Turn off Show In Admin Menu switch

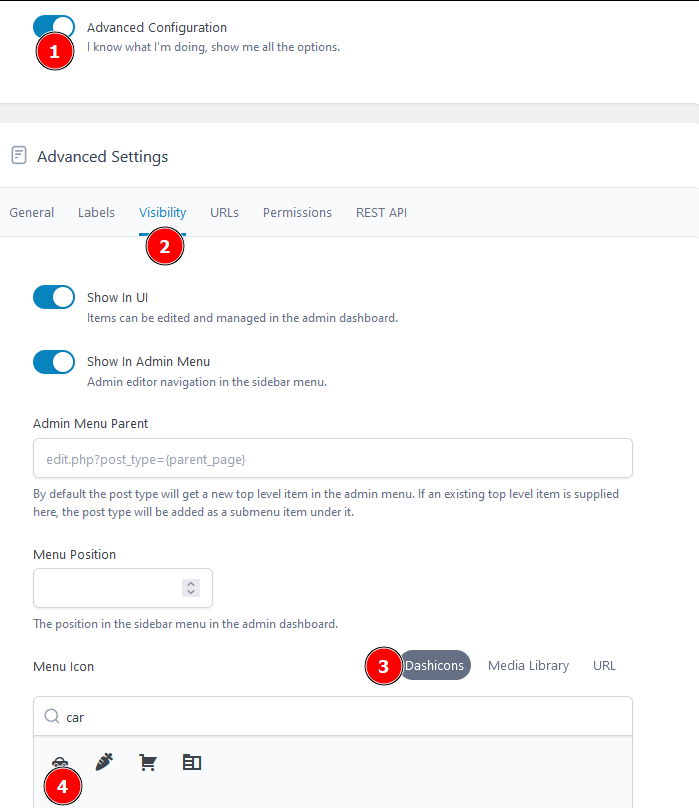(x=54, y=362)
